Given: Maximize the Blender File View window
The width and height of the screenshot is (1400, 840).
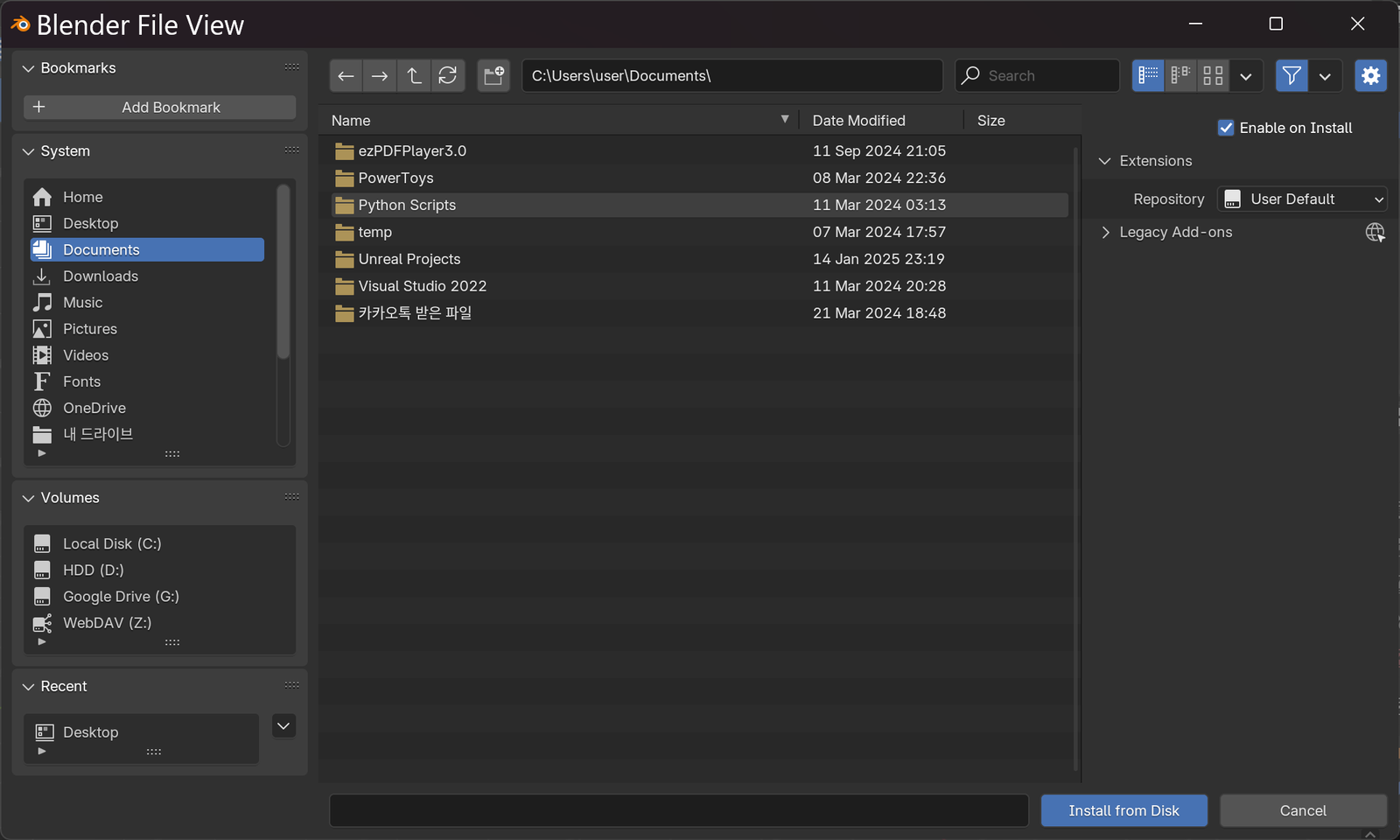Looking at the screenshot, I should coord(1276,24).
